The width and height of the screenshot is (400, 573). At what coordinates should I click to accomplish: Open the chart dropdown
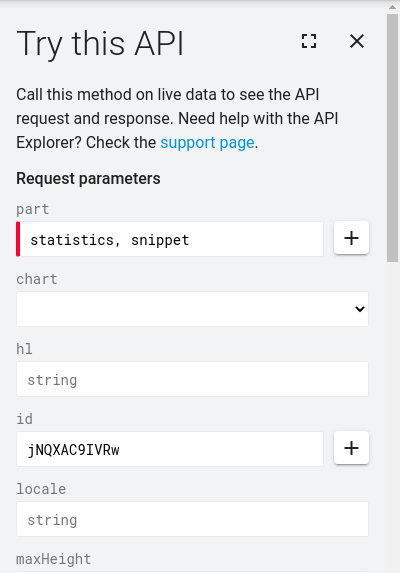click(x=193, y=309)
